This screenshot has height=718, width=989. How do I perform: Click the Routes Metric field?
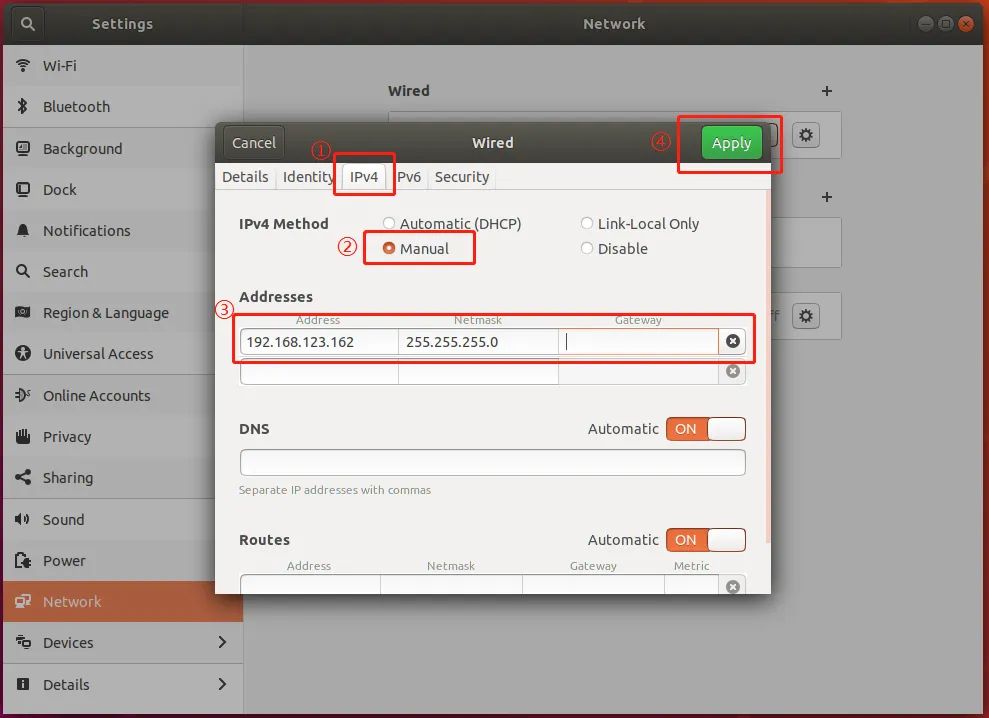click(x=691, y=584)
